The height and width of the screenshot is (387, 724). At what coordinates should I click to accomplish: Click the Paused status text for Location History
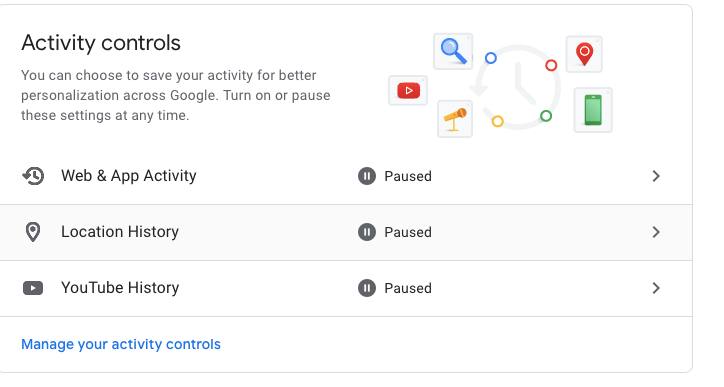point(408,232)
